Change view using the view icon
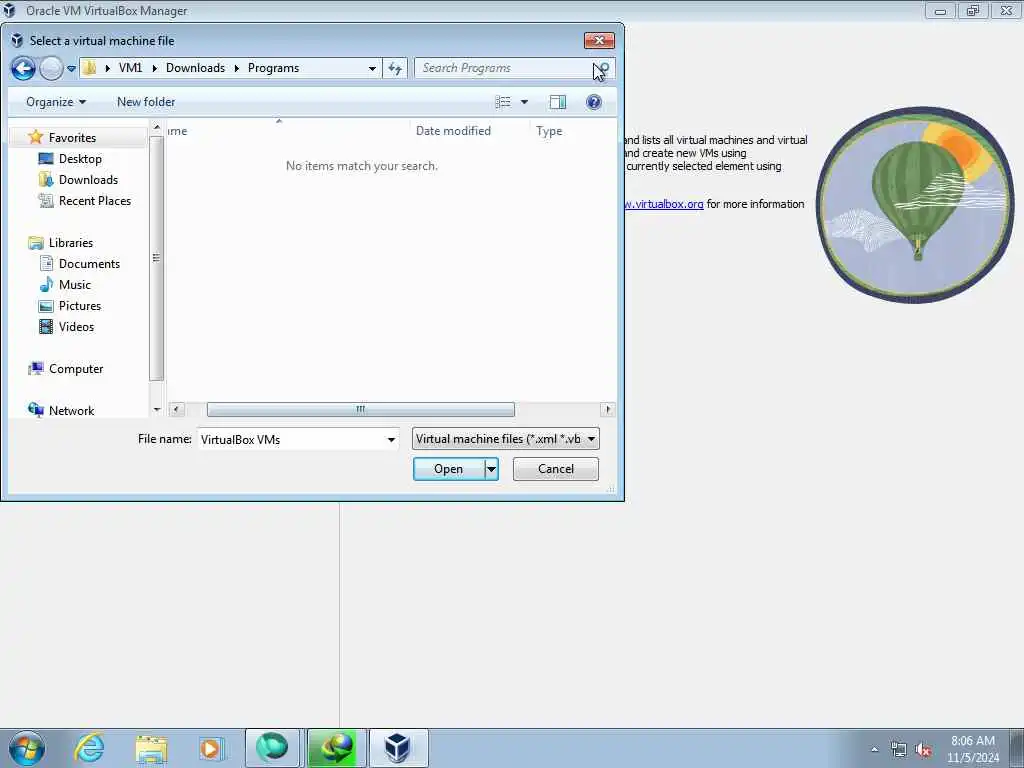Viewport: 1024px width, 768px height. click(x=503, y=102)
